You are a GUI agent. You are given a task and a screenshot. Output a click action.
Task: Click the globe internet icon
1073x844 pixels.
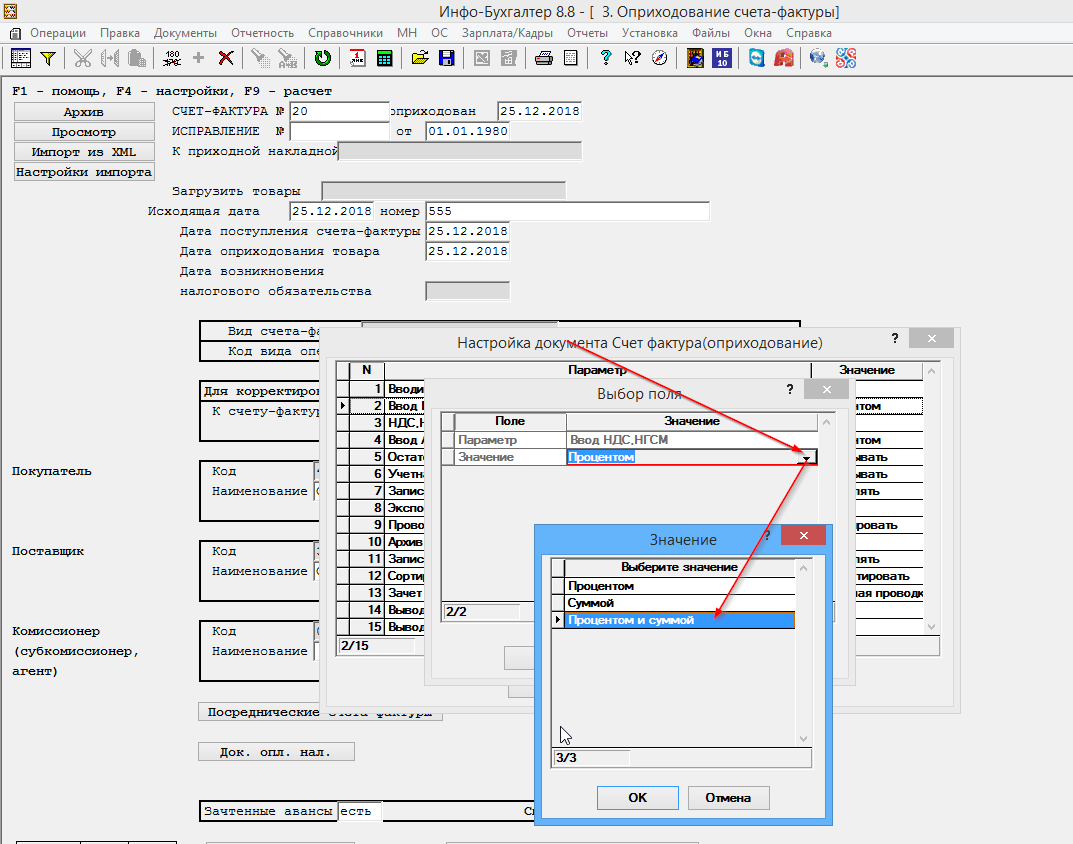tap(818, 58)
